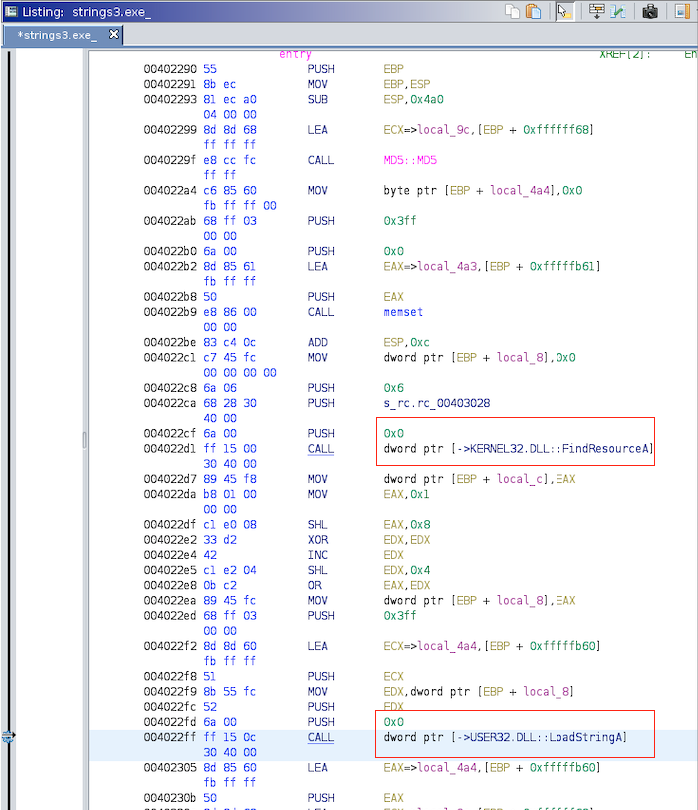698x810 pixels.
Task: Click operand EAX,0x1 at 004022da
Action: [406, 494]
